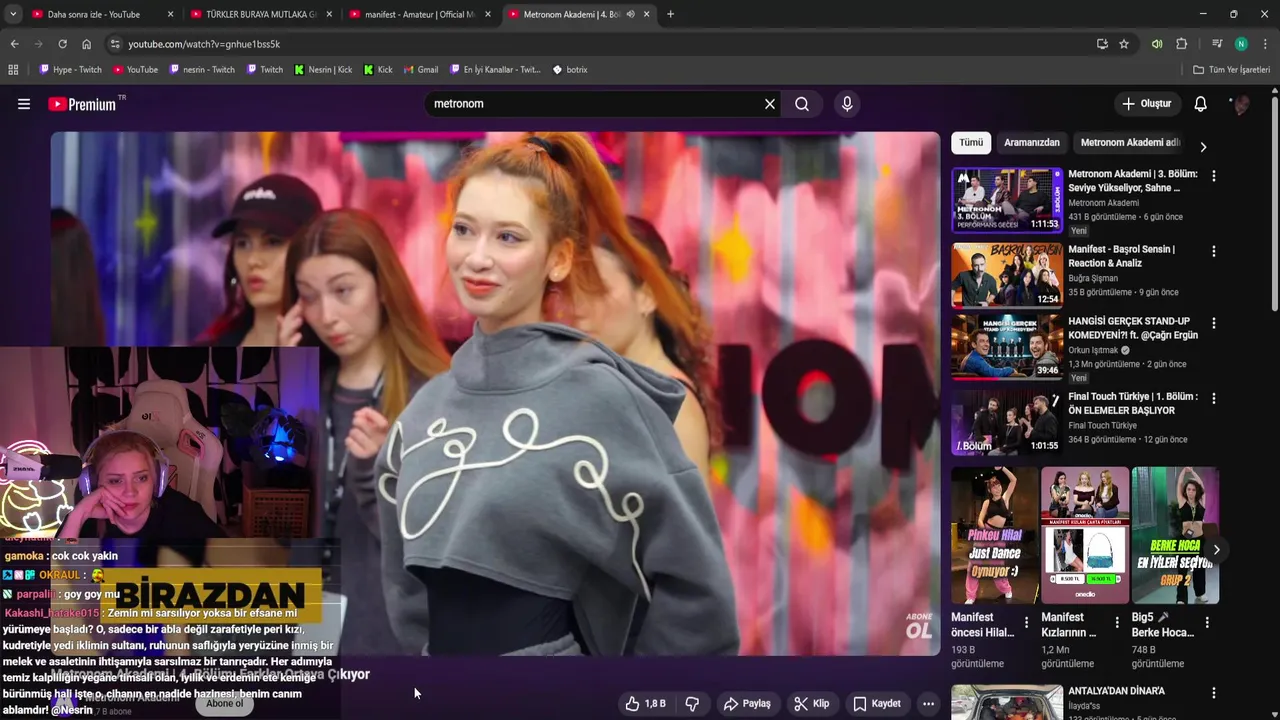This screenshot has width=1280, height=720.
Task: Open Final Touch Türkiye 1. Bölüm thumbnail
Action: [x=1007, y=422]
